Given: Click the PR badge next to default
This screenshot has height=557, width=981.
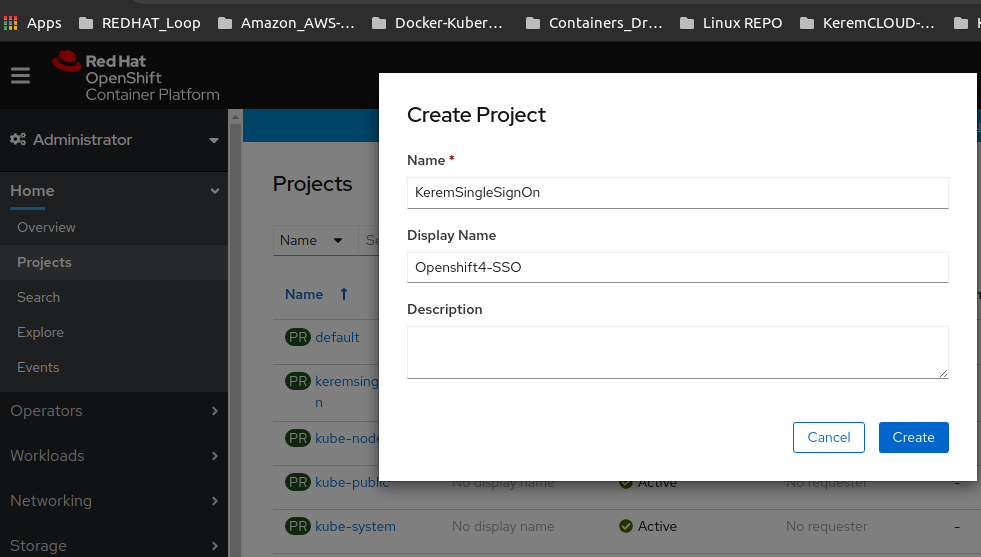Looking at the screenshot, I should 298,337.
